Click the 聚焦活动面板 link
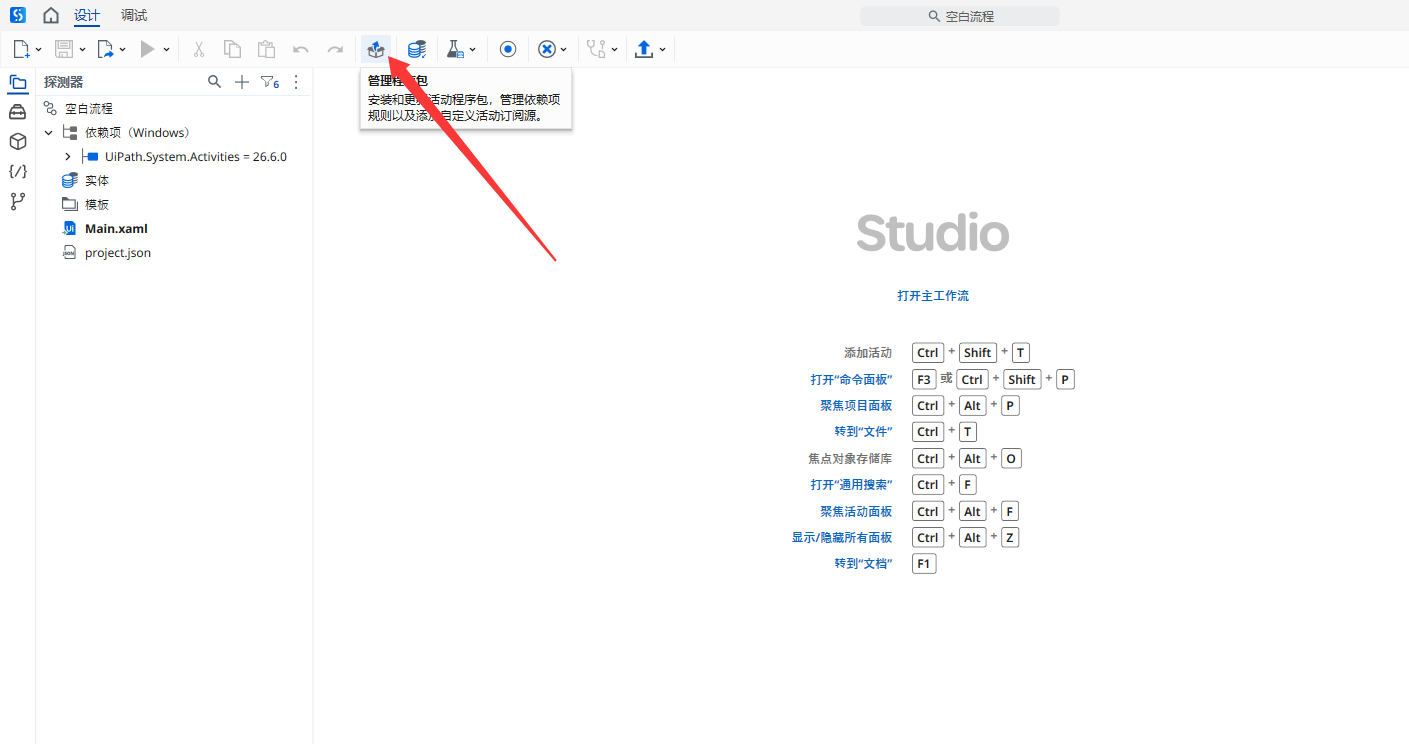Viewport: 1409px width, 744px height. pyautogui.click(x=856, y=511)
